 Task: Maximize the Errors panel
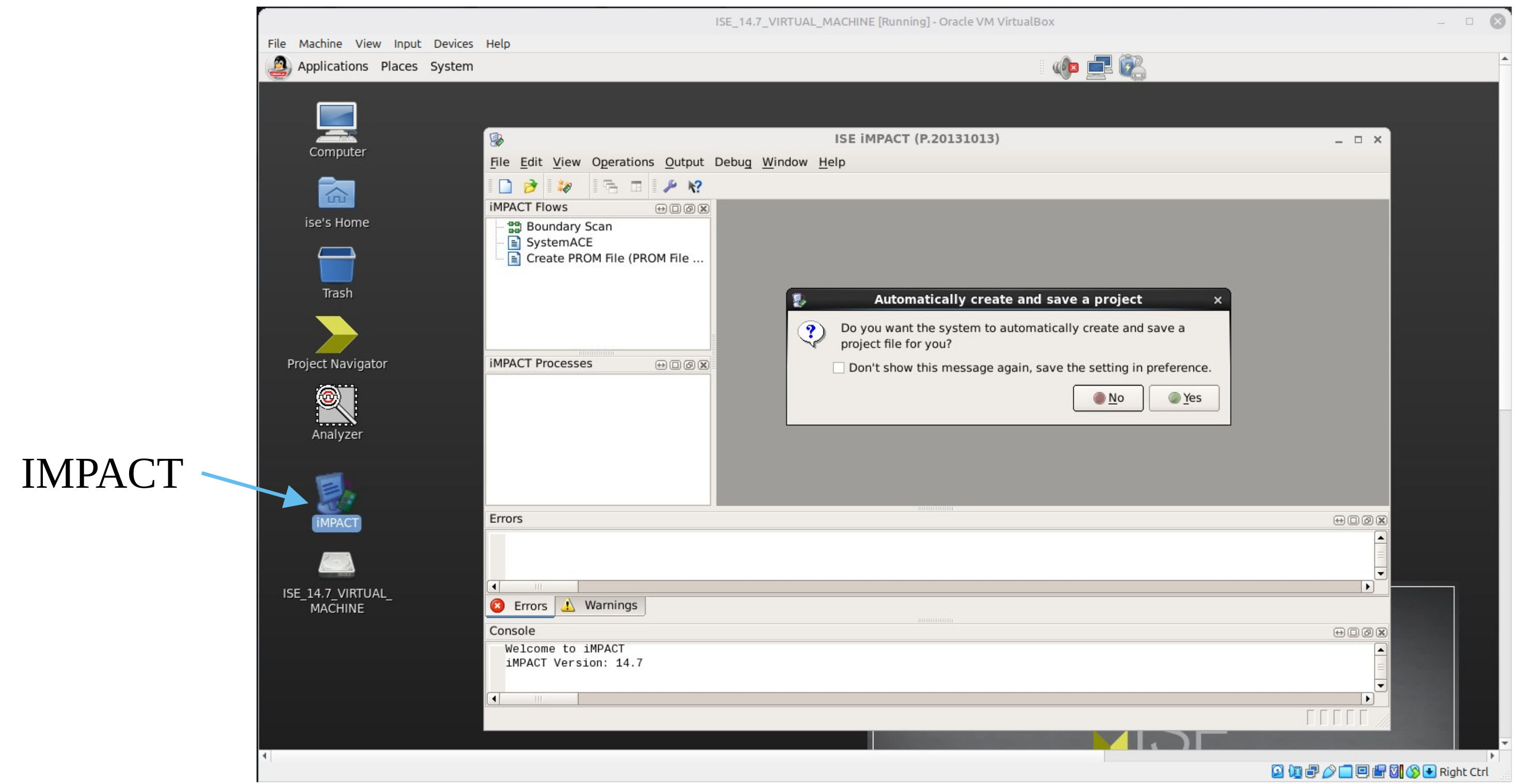click(1353, 520)
